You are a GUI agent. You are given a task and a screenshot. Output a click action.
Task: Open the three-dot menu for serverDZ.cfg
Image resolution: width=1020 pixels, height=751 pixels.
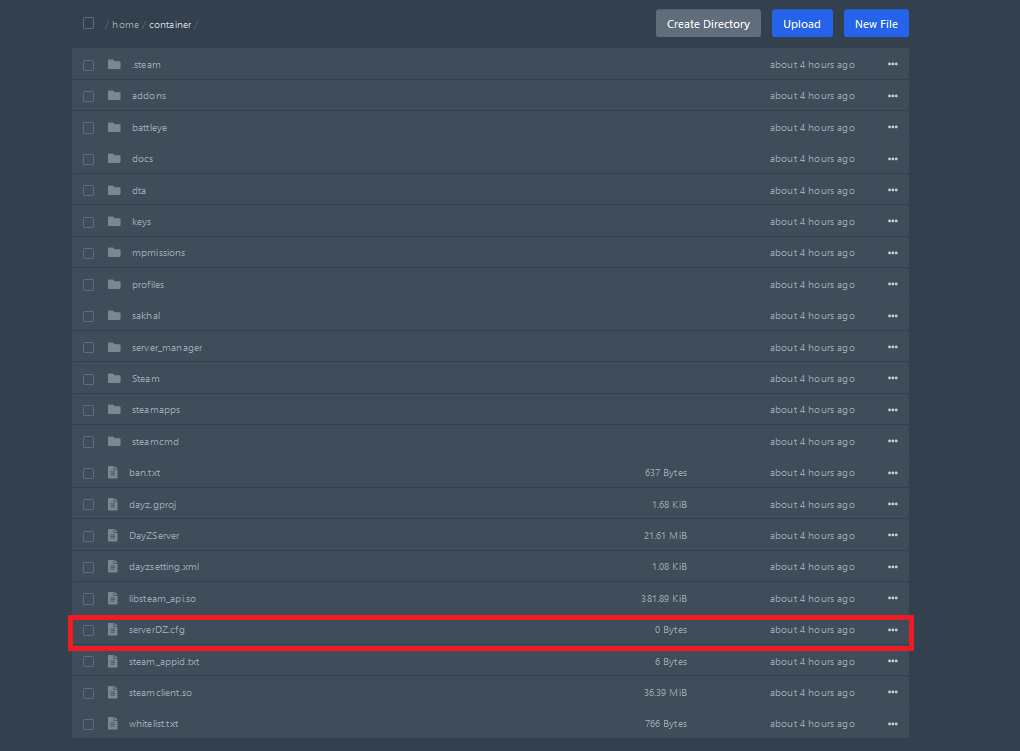[x=892, y=630]
